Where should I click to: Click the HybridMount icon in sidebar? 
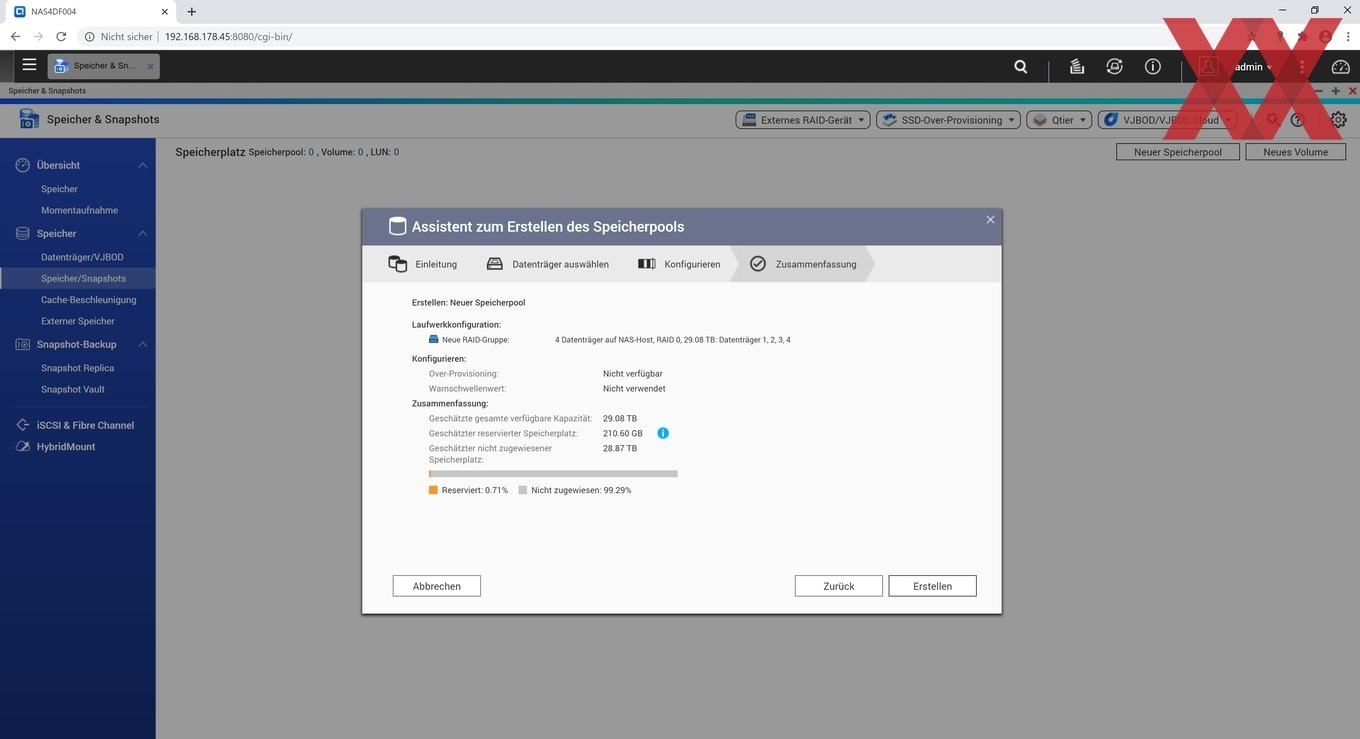coord(22,446)
